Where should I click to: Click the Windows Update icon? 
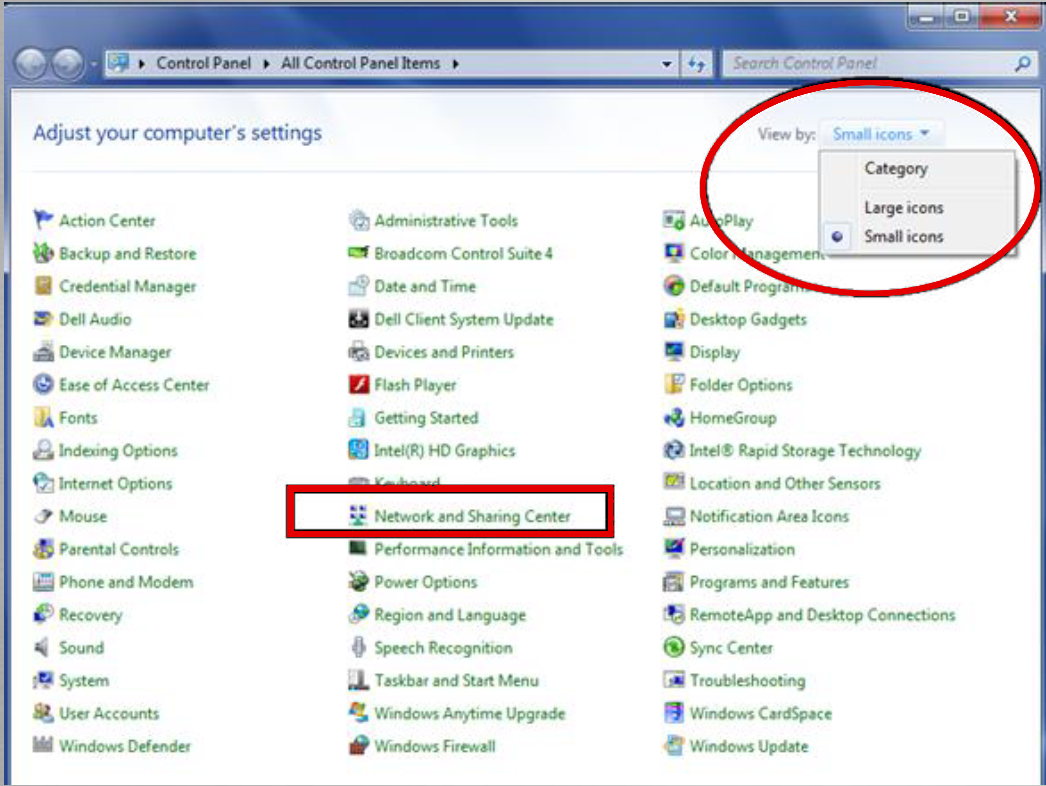(674, 746)
